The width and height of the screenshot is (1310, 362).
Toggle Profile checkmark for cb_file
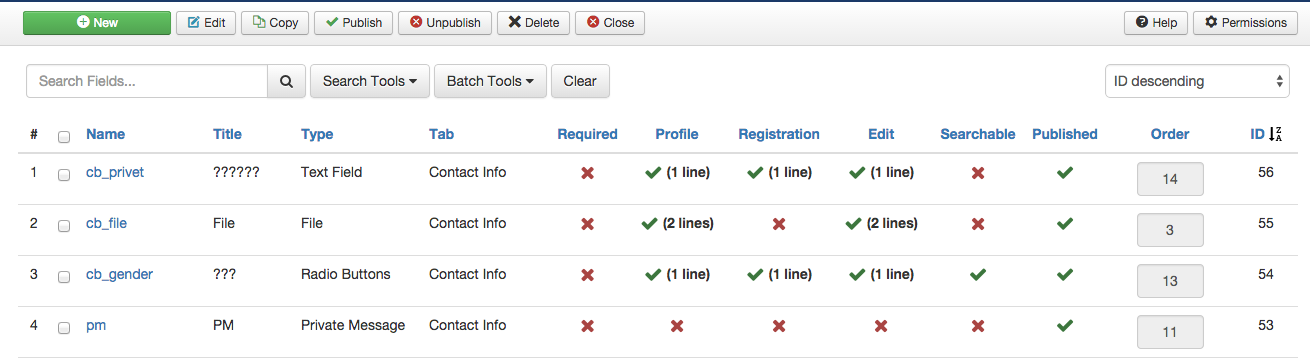coord(650,224)
